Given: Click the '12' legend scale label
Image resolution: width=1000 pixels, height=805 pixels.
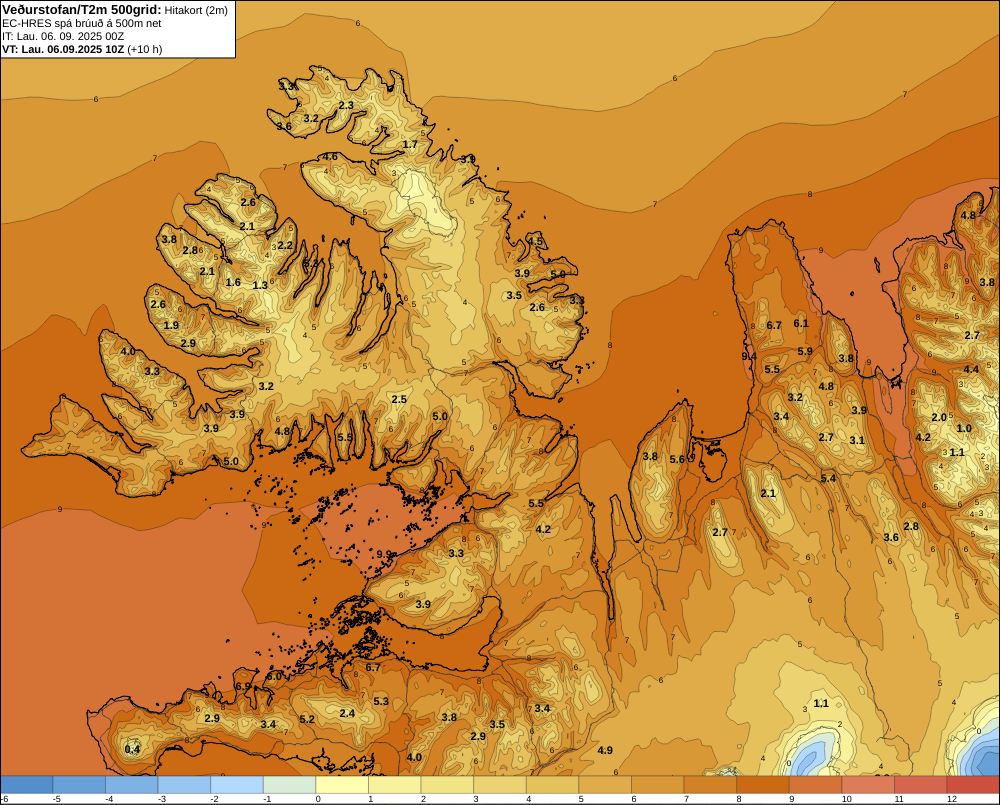Looking at the screenshot, I should pyautogui.click(x=952, y=799).
